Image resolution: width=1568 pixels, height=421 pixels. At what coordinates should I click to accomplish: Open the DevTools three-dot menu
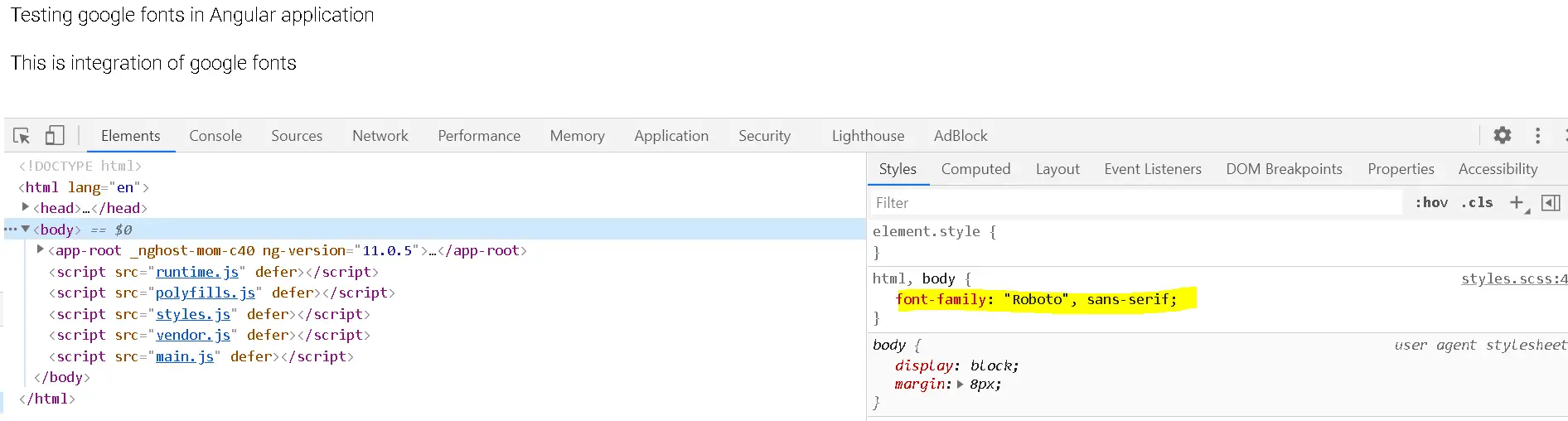pyautogui.click(x=1537, y=136)
